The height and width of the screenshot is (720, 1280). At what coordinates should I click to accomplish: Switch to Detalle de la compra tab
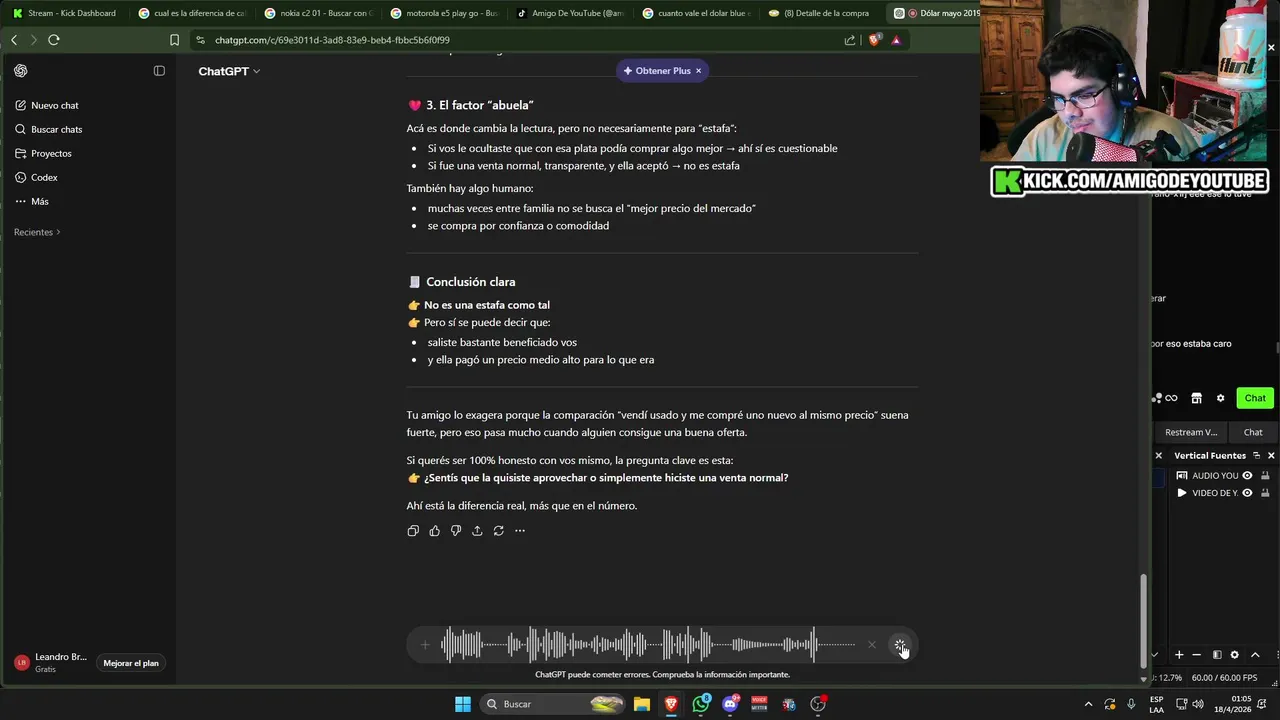[822, 13]
